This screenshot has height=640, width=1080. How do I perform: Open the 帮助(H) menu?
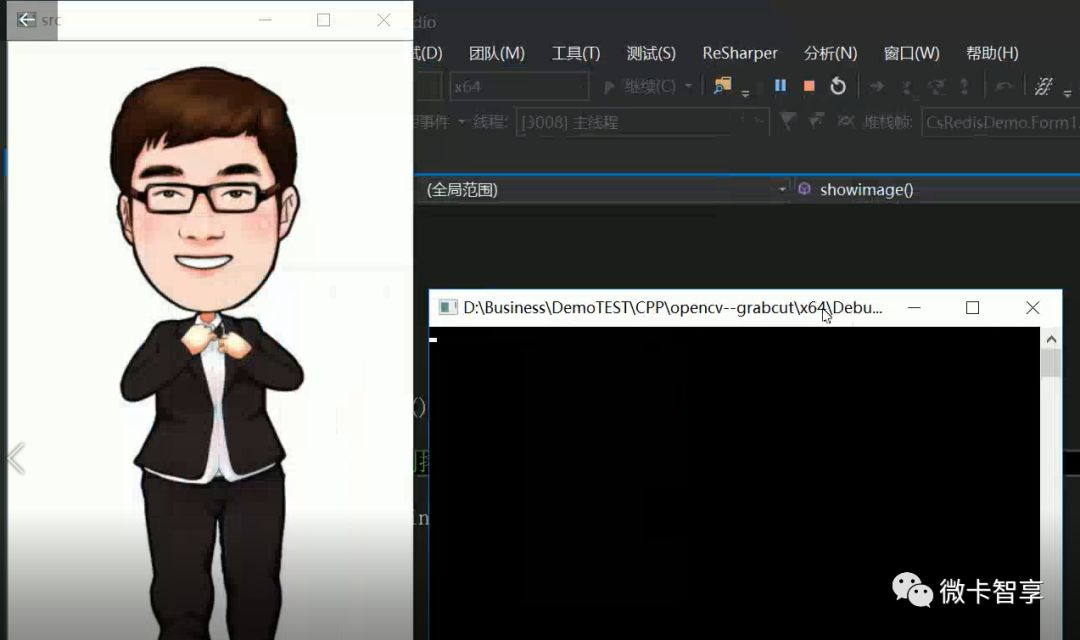(x=992, y=53)
